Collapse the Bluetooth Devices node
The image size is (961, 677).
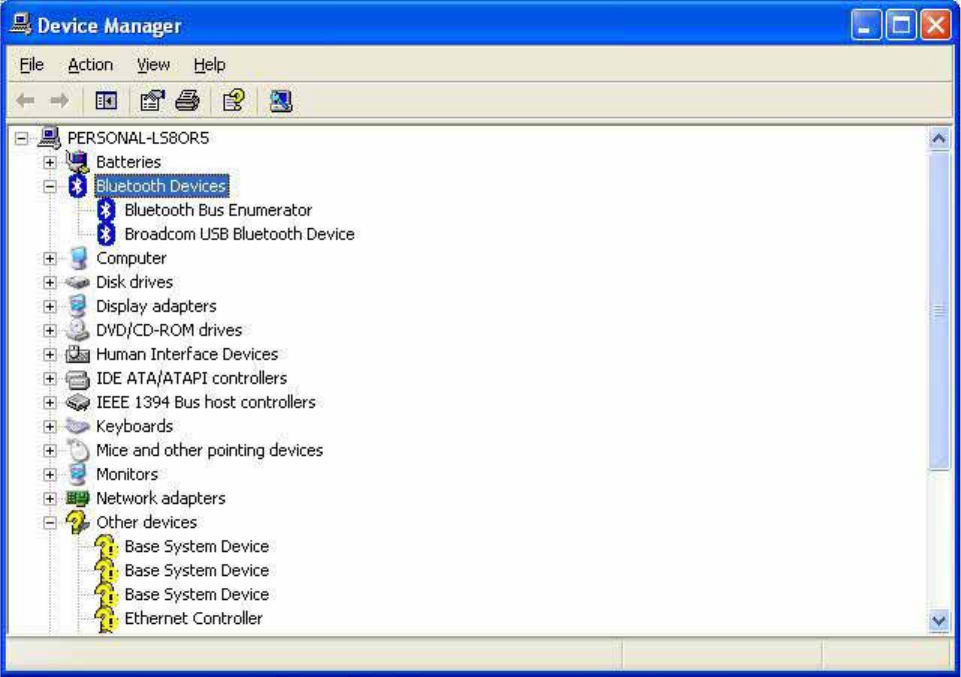tap(50, 186)
